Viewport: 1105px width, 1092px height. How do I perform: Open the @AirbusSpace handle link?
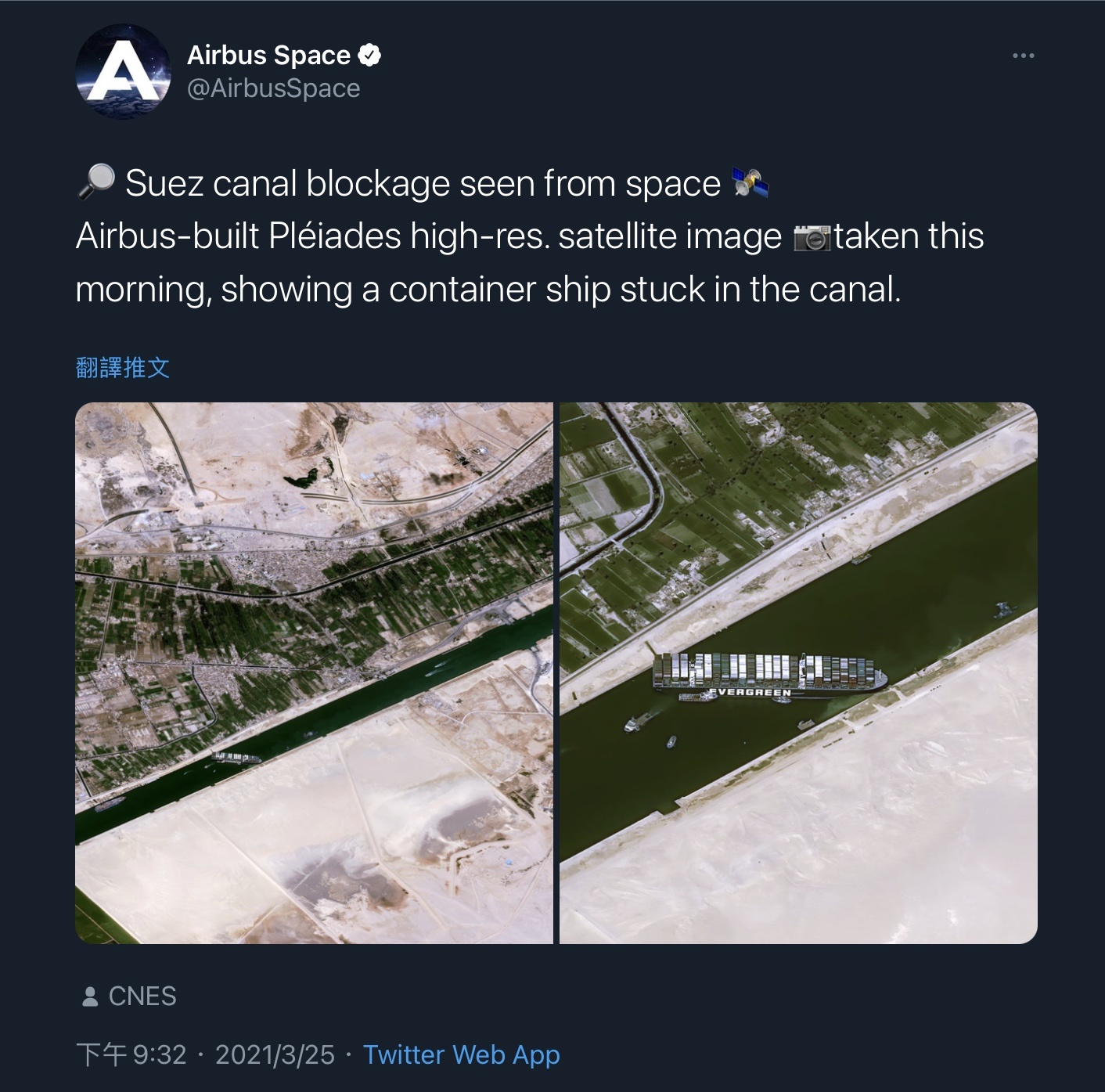273,88
